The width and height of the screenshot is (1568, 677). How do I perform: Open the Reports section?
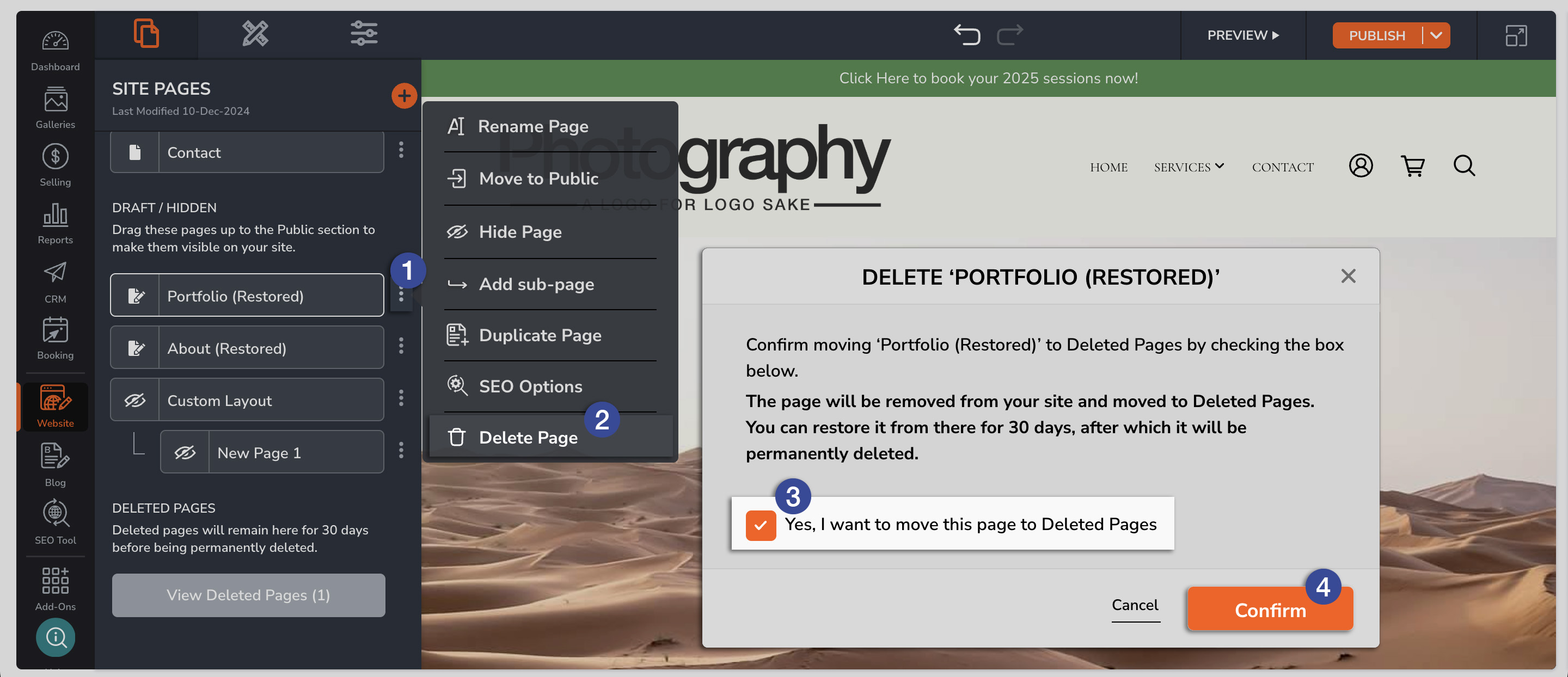pos(56,223)
